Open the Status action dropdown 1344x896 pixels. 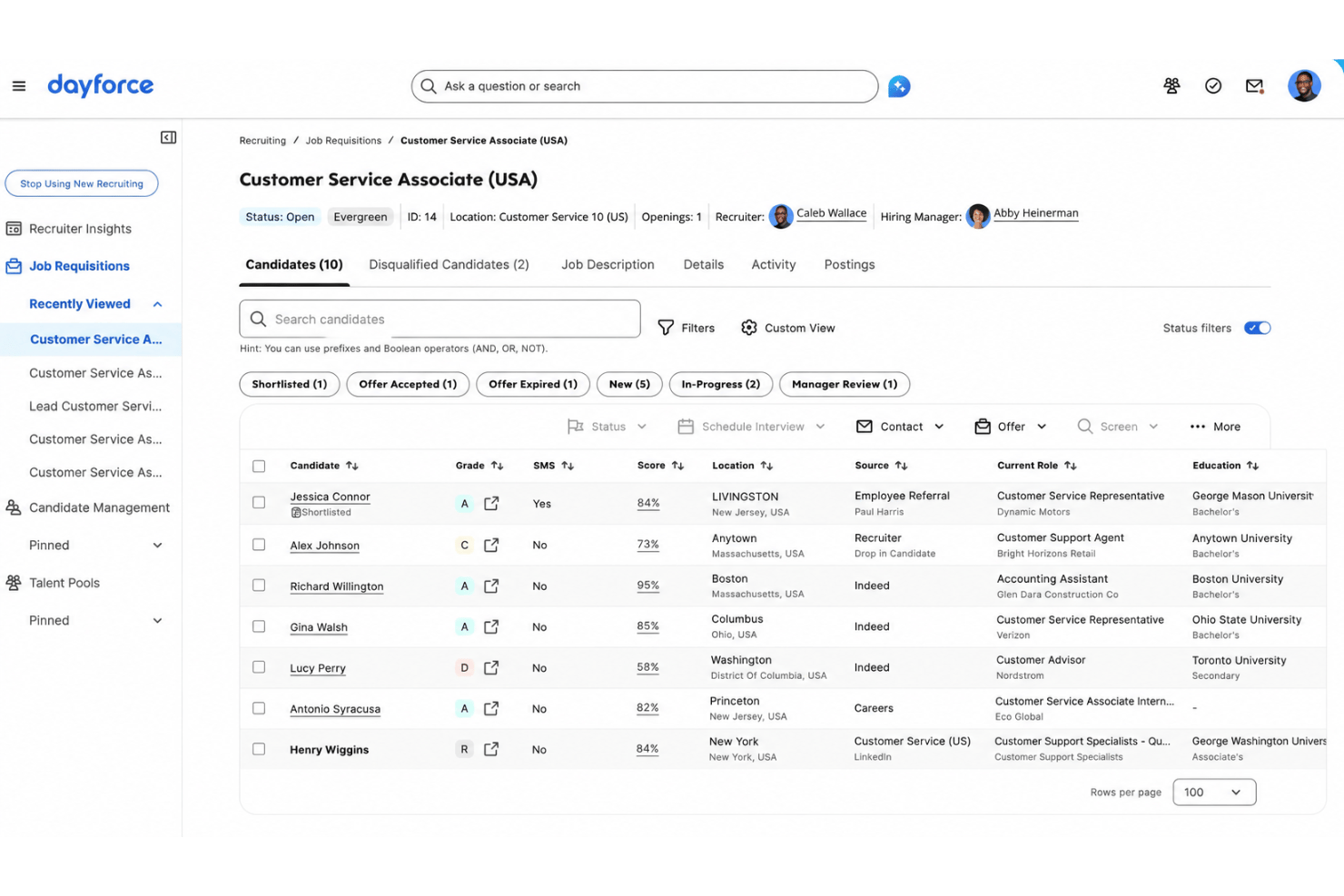tap(607, 427)
